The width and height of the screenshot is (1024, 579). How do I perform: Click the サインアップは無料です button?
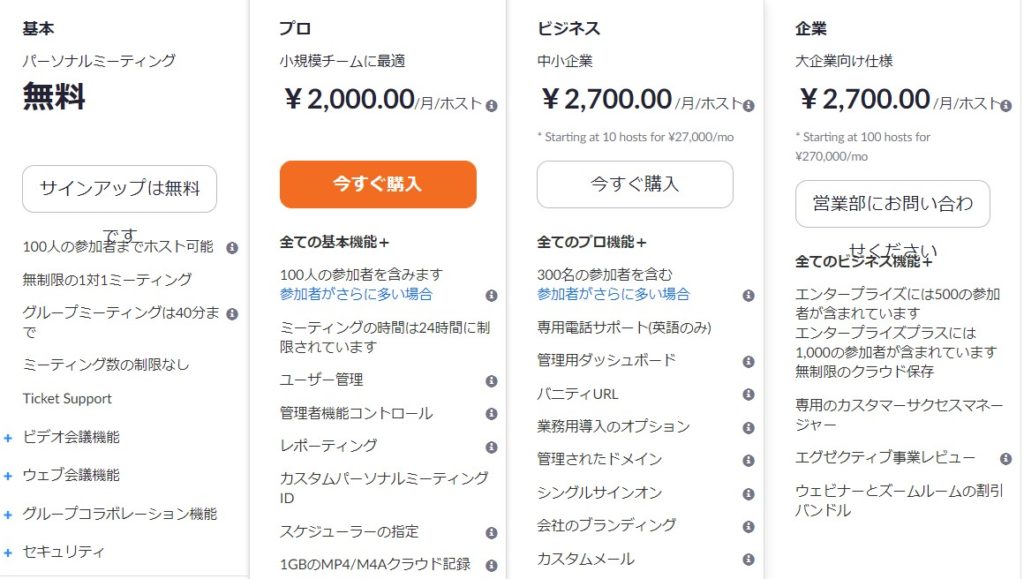point(119,189)
